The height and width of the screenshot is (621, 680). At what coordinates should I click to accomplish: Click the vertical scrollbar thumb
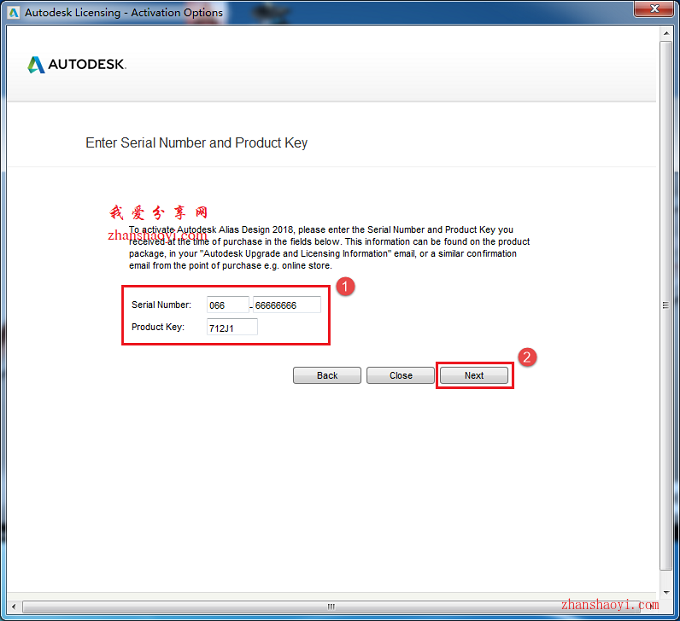click(x=666, y=305)
